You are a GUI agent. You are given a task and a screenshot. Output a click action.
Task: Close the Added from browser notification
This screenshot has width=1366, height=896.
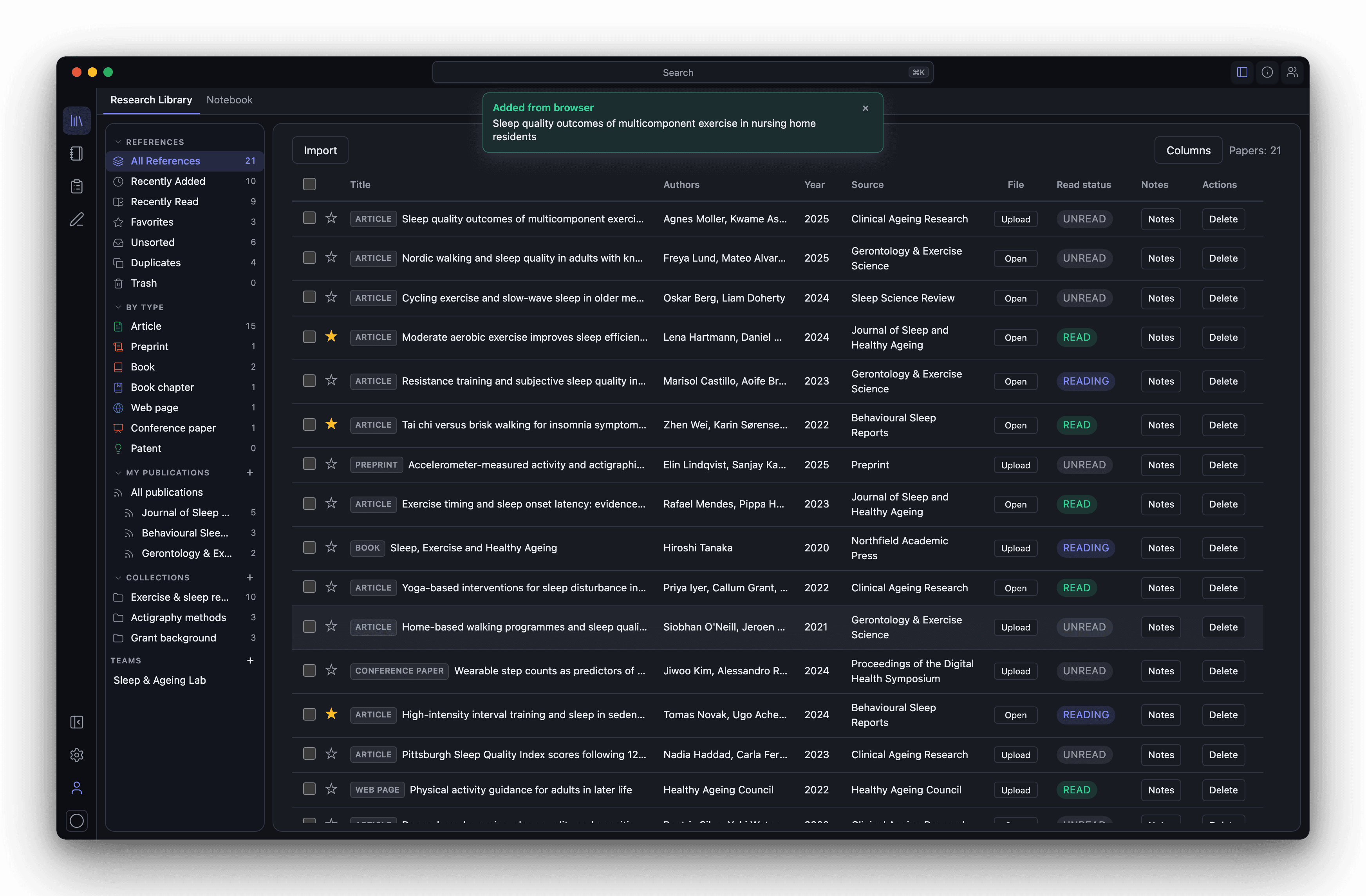(865, 108)
